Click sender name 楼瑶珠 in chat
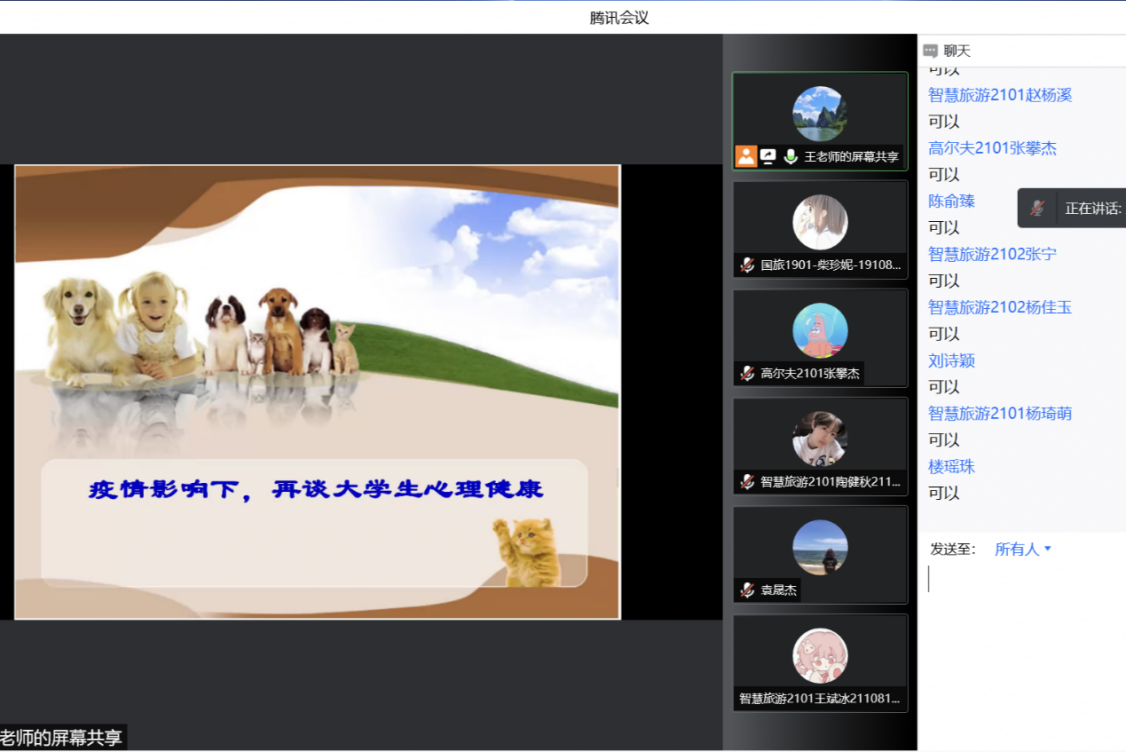This screenshot has width=1126, height=752. [x=951, y=466]
